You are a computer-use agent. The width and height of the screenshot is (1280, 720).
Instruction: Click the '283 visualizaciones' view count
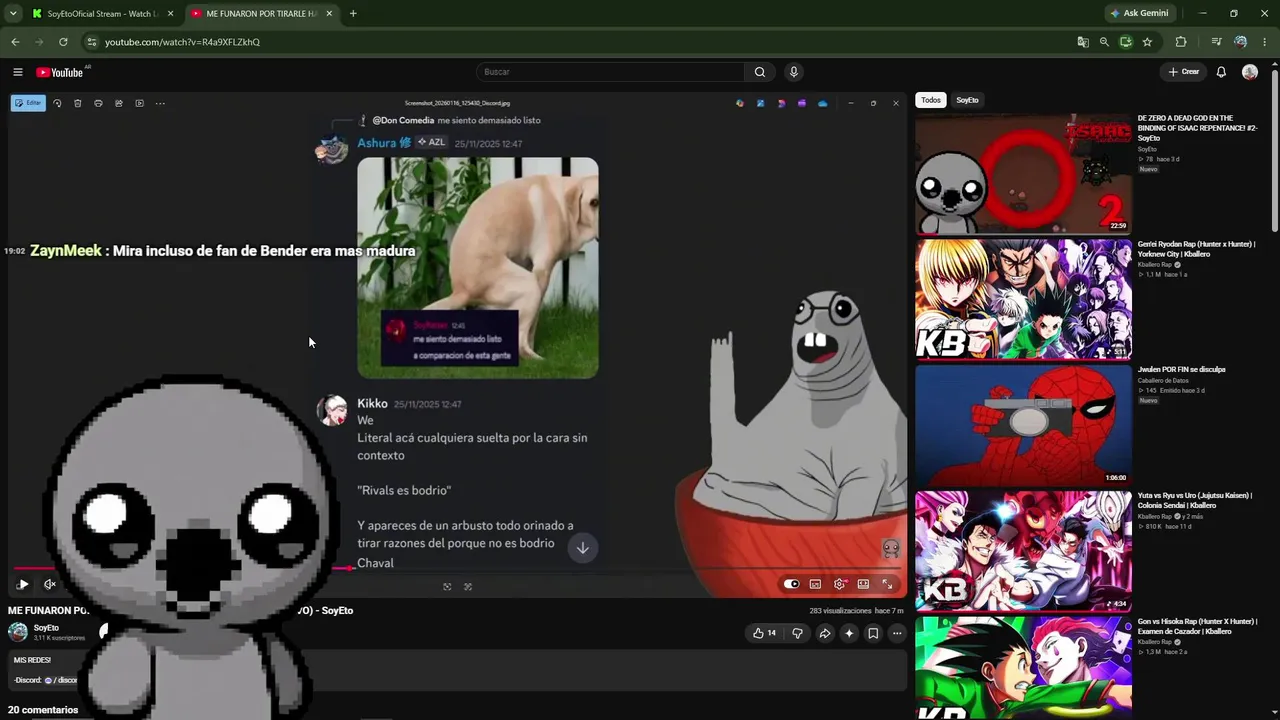tap(839, 610)
